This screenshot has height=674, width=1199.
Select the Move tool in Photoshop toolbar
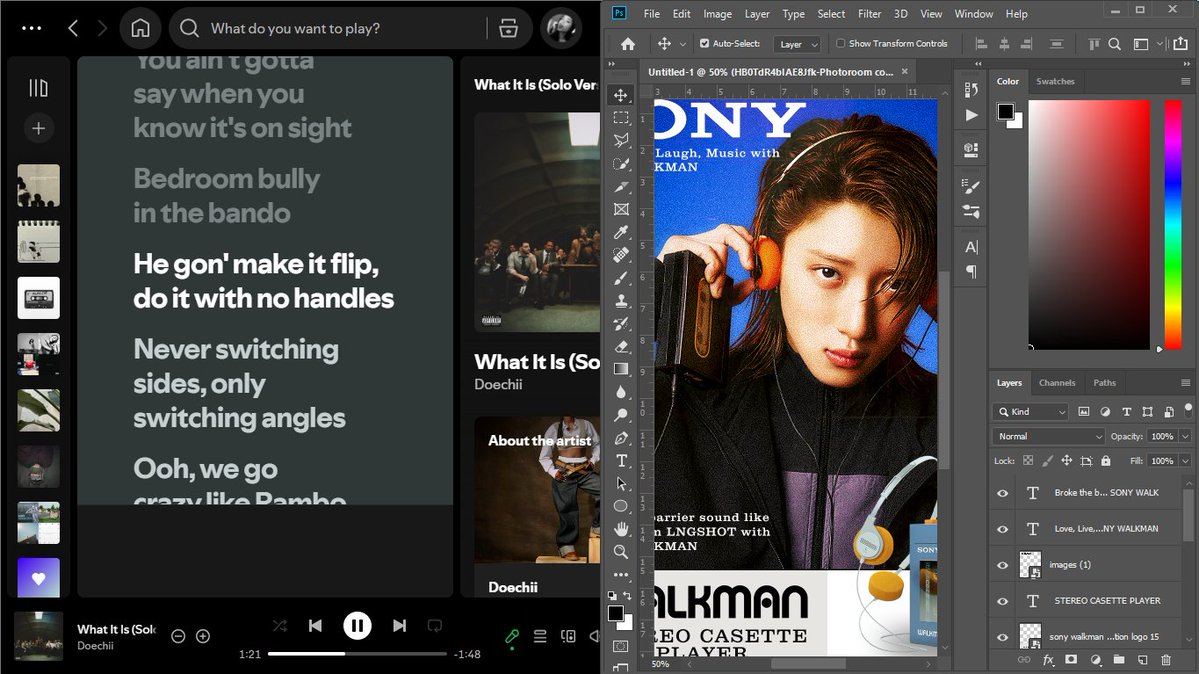coord(621,95)
